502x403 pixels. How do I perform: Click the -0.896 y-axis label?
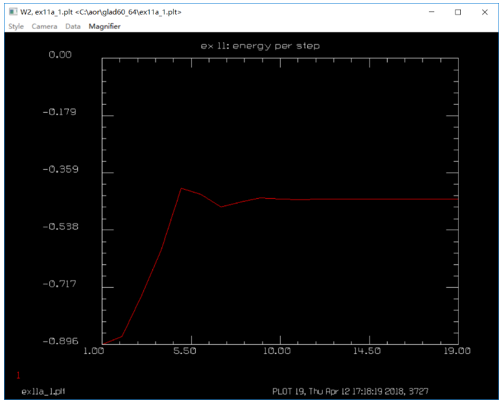tap(60, 341)
